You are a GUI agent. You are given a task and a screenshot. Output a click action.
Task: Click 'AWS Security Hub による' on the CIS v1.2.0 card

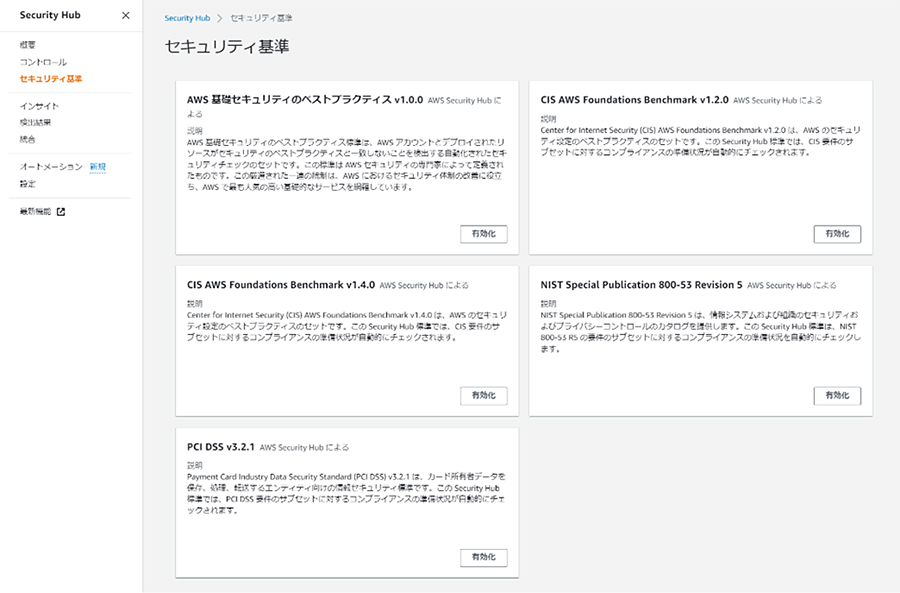coord(777,100)
